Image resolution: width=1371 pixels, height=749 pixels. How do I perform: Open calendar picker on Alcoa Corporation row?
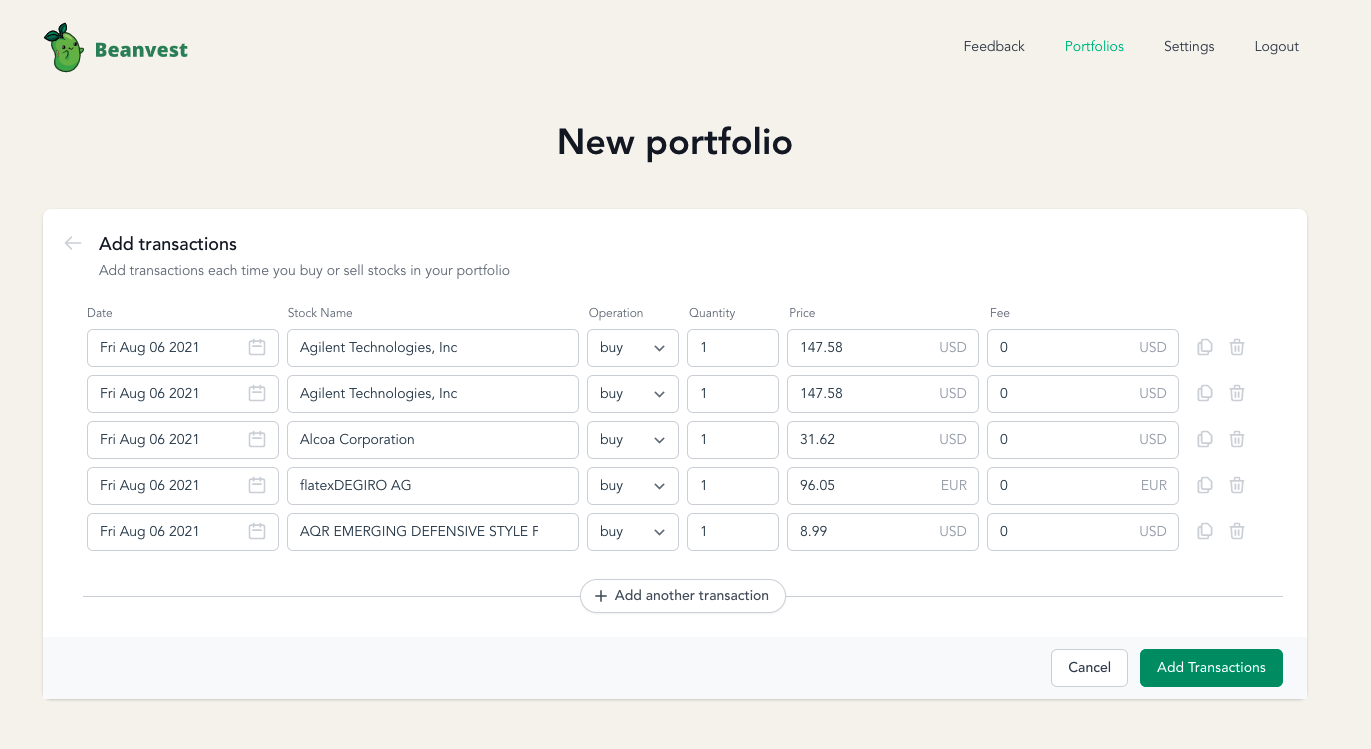pos(259,439)
